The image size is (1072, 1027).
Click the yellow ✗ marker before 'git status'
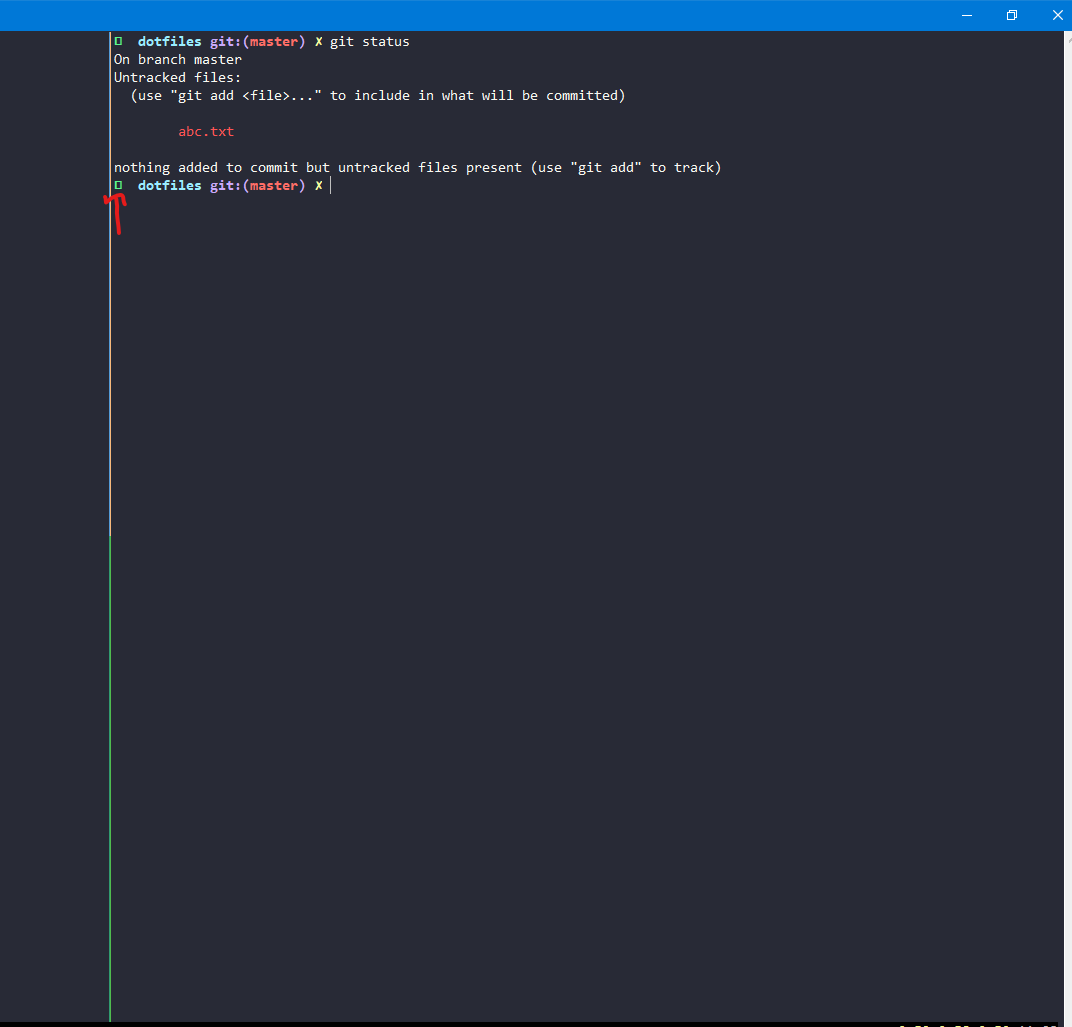[319, 42]
